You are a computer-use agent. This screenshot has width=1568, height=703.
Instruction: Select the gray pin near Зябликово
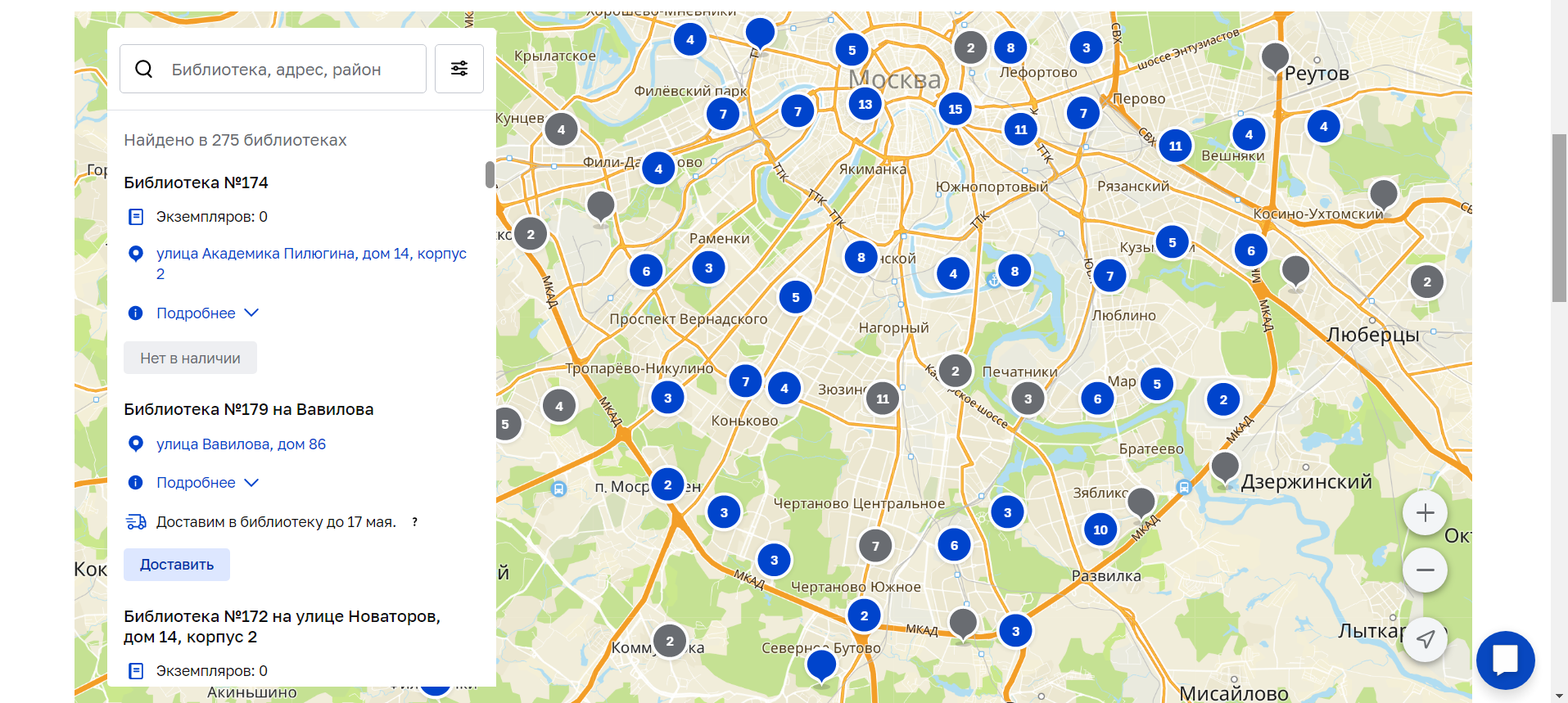coord(1141,503)
